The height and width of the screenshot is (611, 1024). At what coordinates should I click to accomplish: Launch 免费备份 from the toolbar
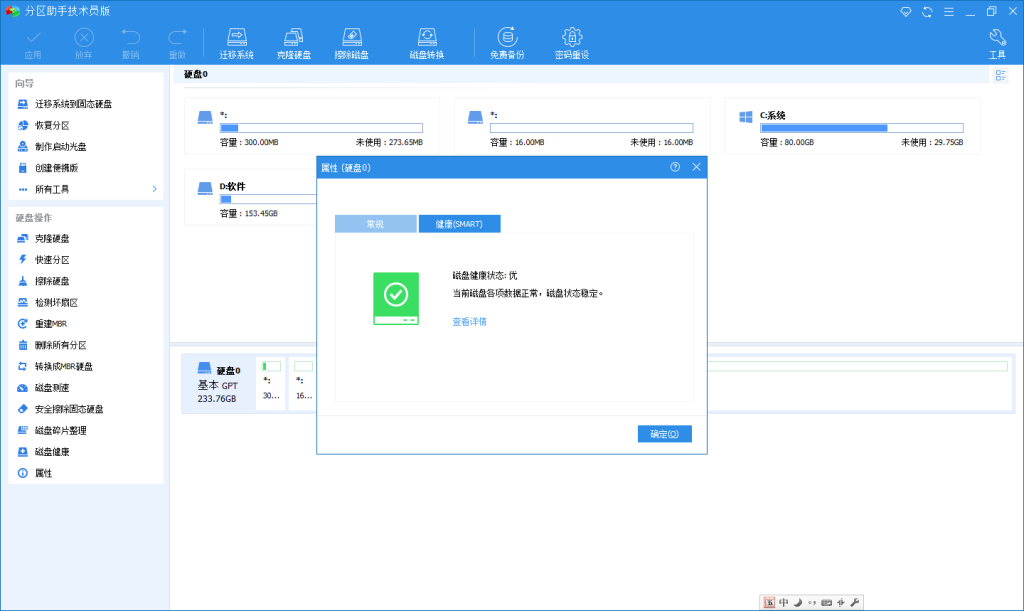pyautogui.click(x=509, y=40)
